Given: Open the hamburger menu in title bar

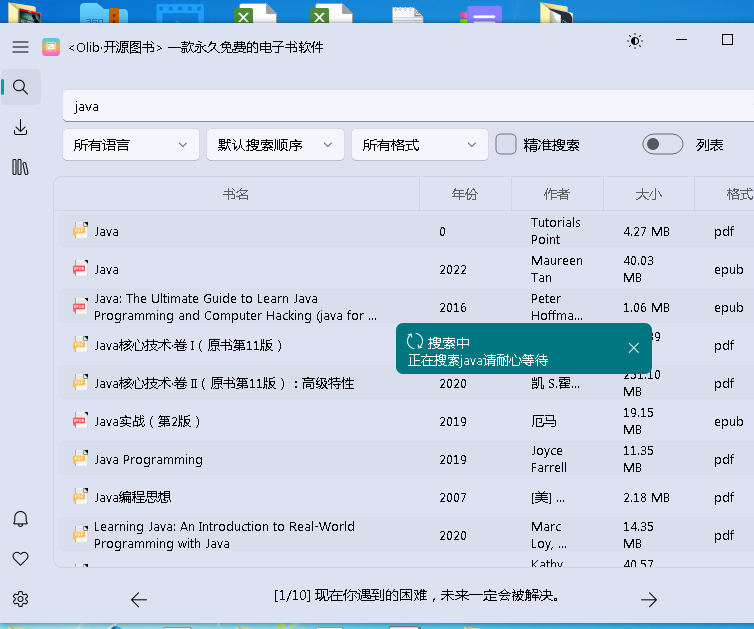Looking at the screenshot, I should pyautogui.click(x=20, y=47).
